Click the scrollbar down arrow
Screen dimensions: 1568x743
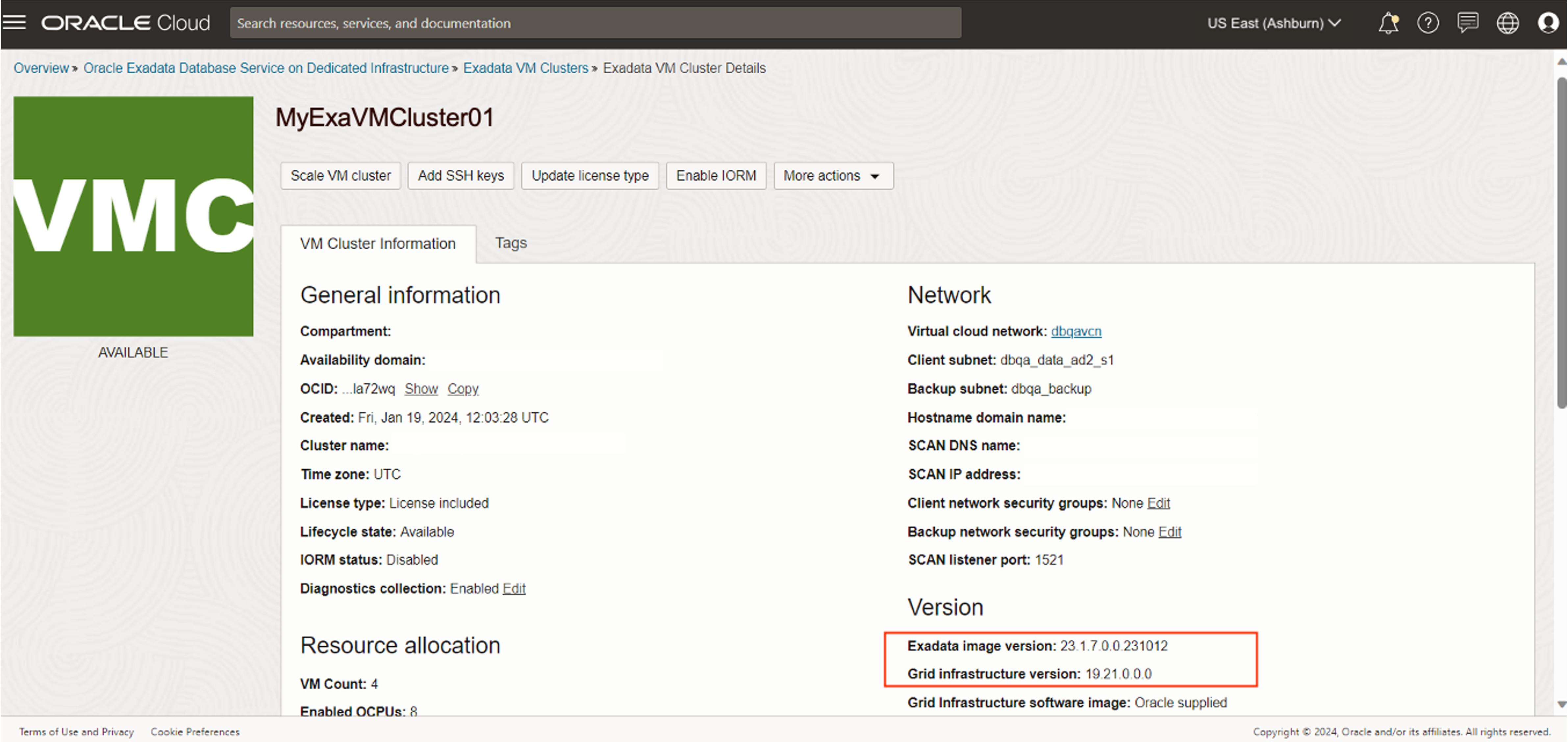point(1561,705)
